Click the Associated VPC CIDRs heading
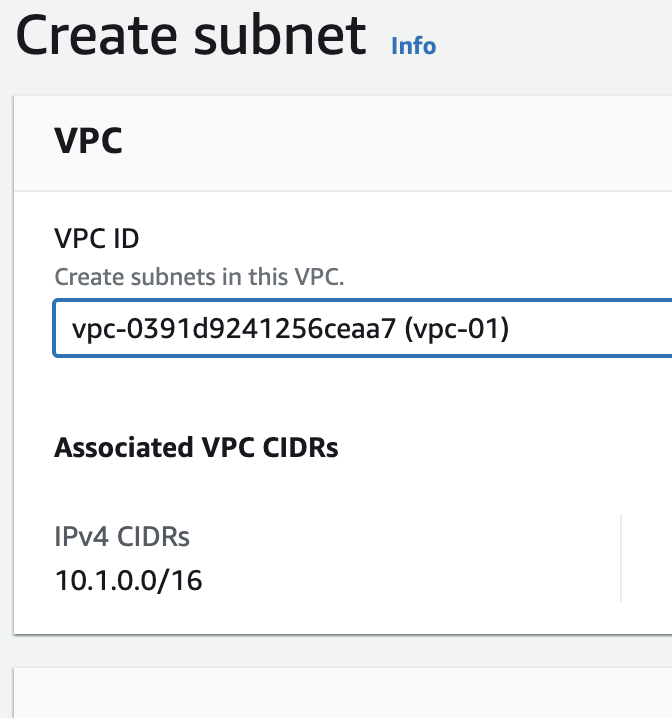 196,448
